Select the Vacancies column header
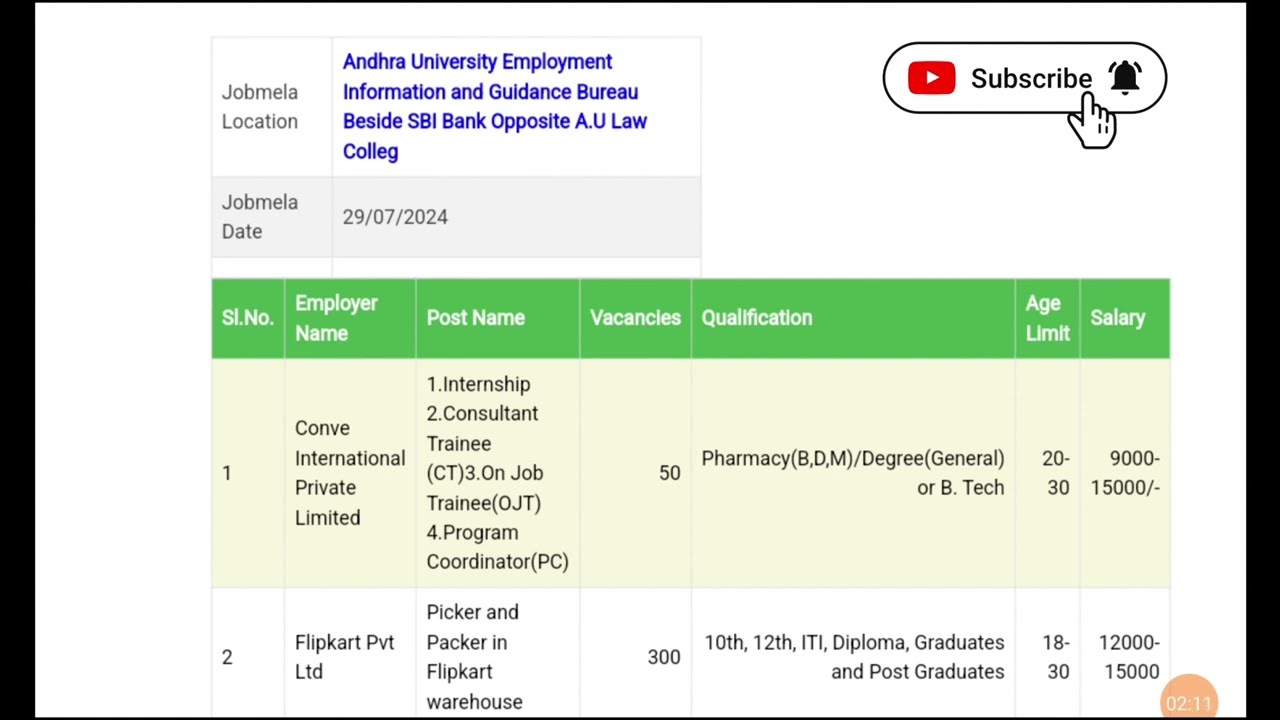 [634, 318]
